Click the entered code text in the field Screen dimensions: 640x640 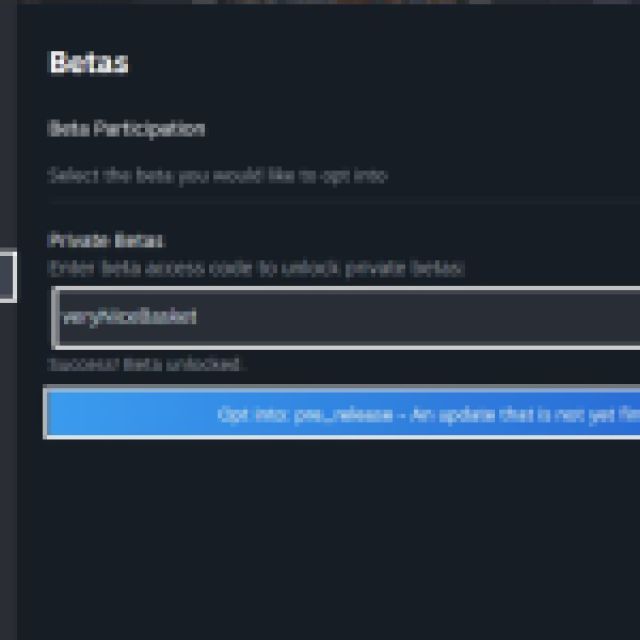pyautogui.click(x=130, y=317)
